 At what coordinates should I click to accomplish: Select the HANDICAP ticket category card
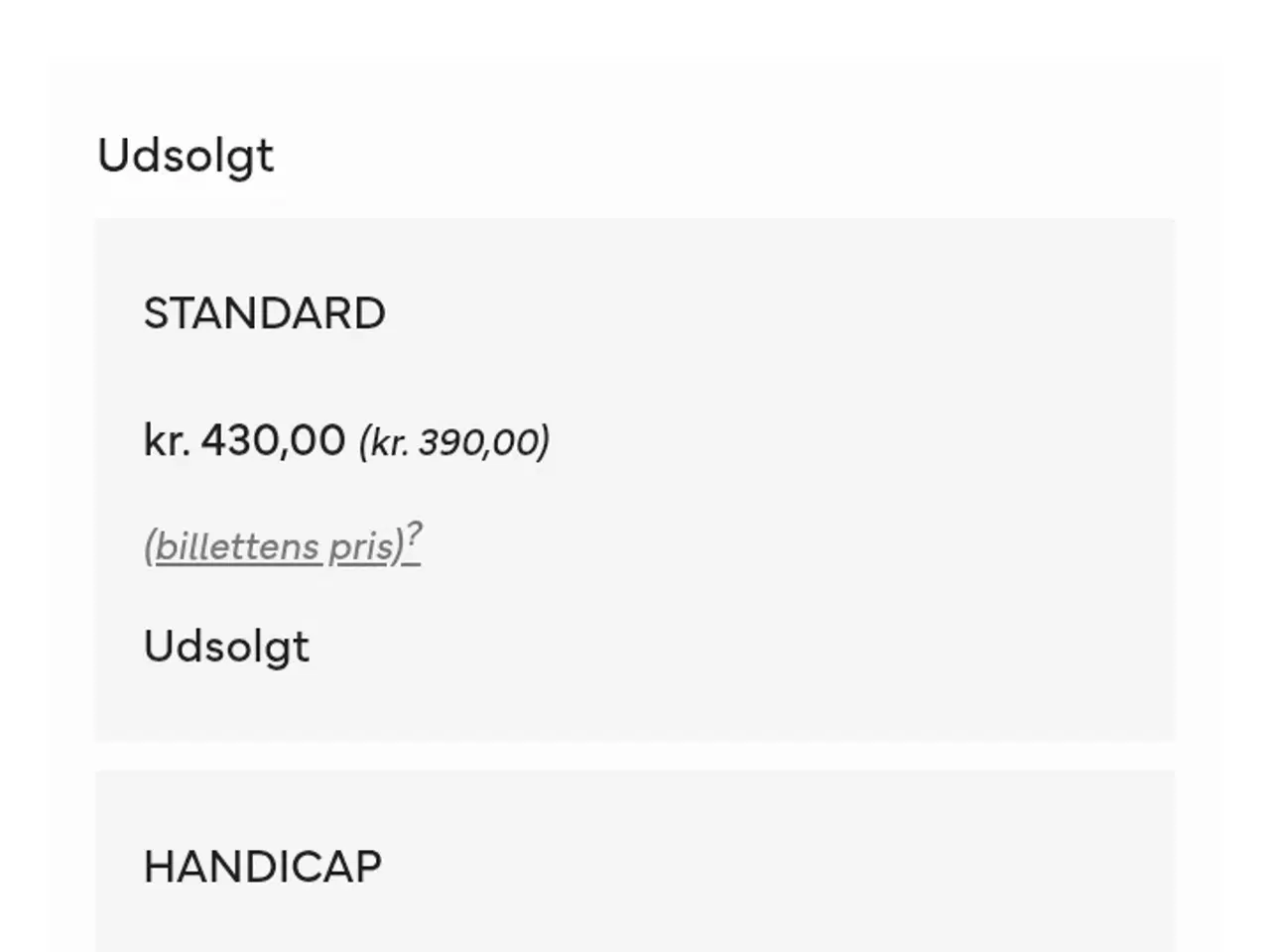click(635, 863)
